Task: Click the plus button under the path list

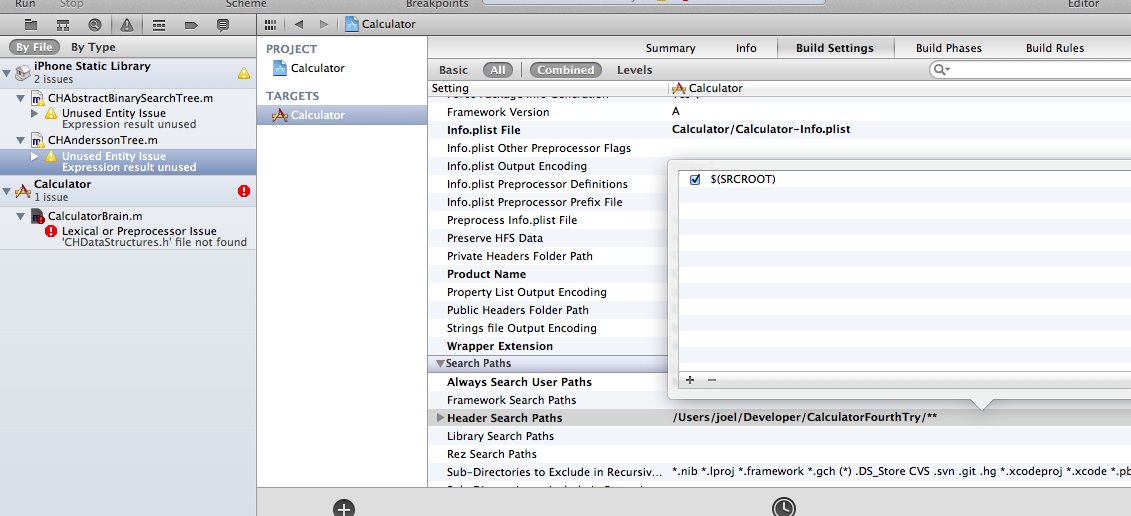Action: [690, 380]
